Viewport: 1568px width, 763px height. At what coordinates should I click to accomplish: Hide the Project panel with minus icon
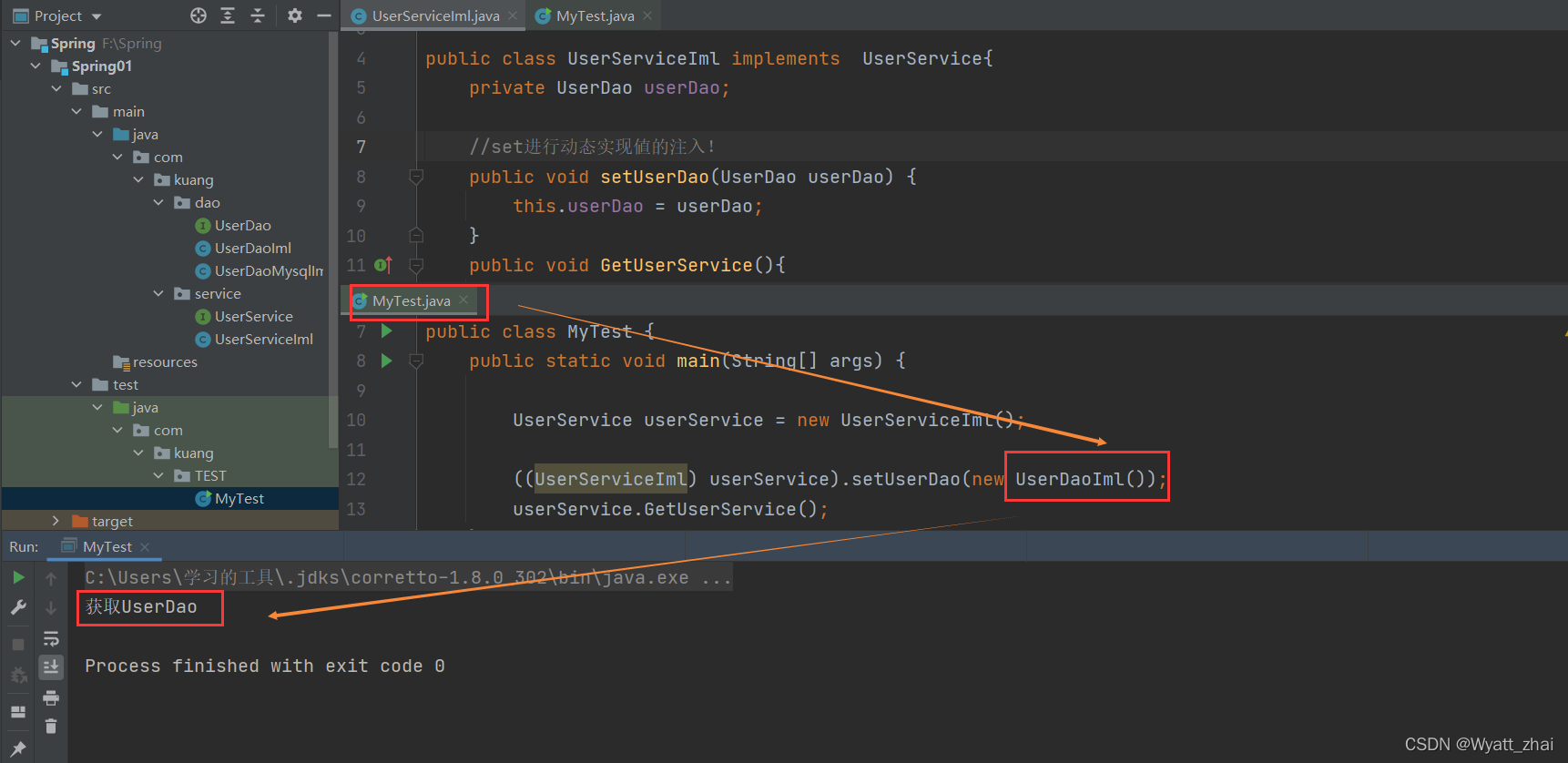(x=323, y=15)
